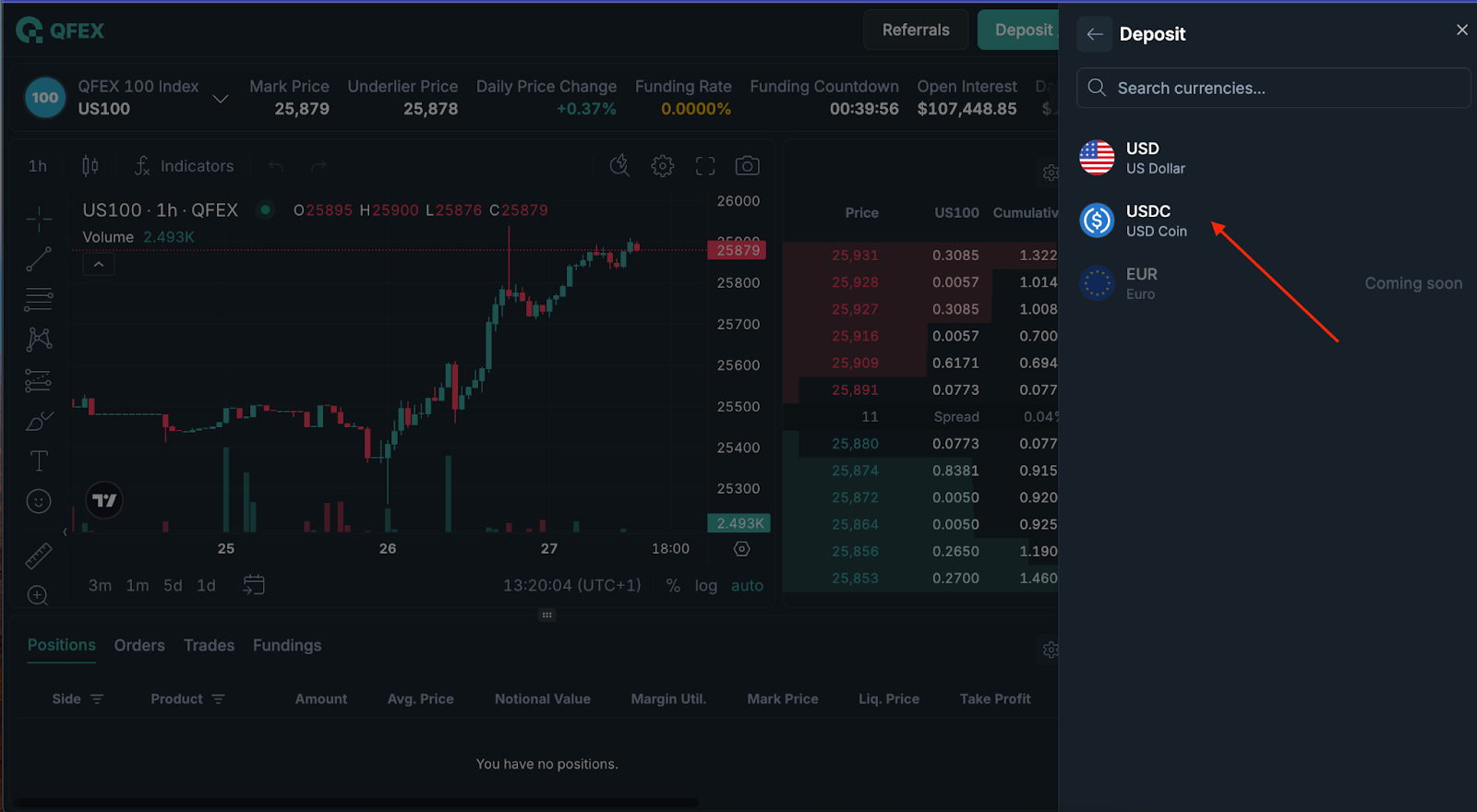Click the QFEX logo

pyautogui.click(x=60, y=30)
